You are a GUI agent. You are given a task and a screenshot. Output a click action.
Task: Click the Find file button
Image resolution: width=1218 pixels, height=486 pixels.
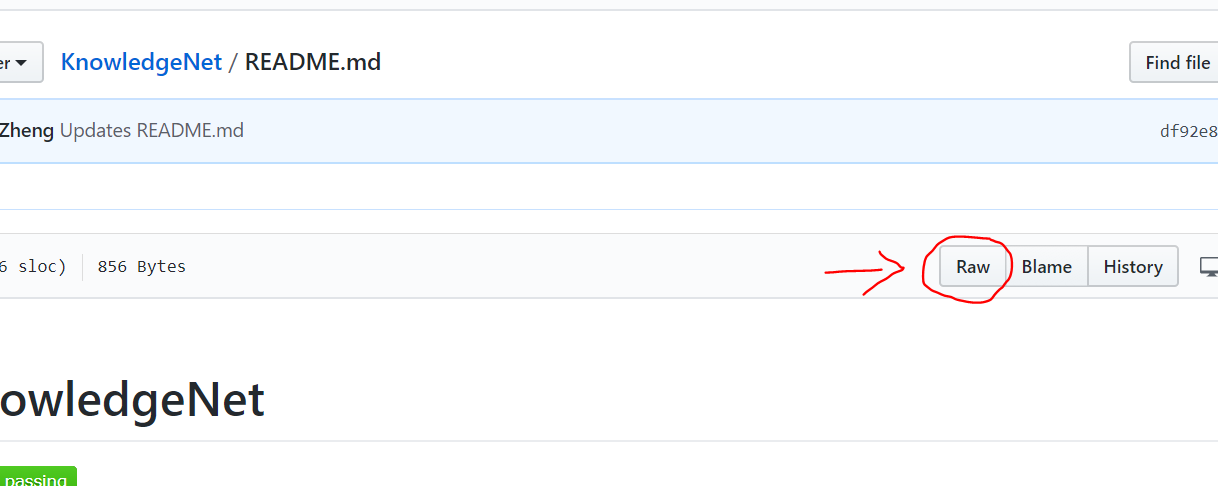click(x=1174, y=62)
